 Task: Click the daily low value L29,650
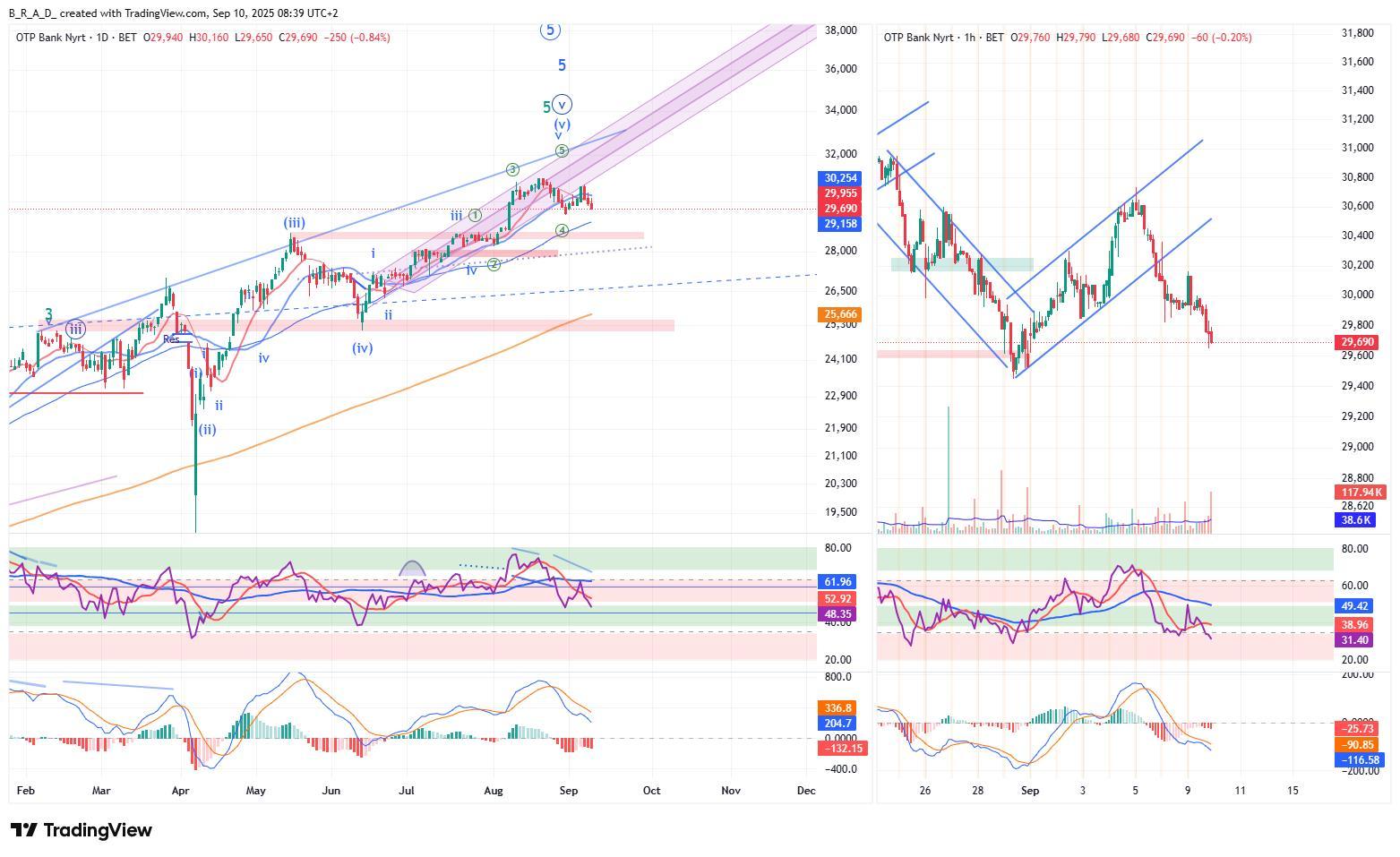click(x=253, y=38)
